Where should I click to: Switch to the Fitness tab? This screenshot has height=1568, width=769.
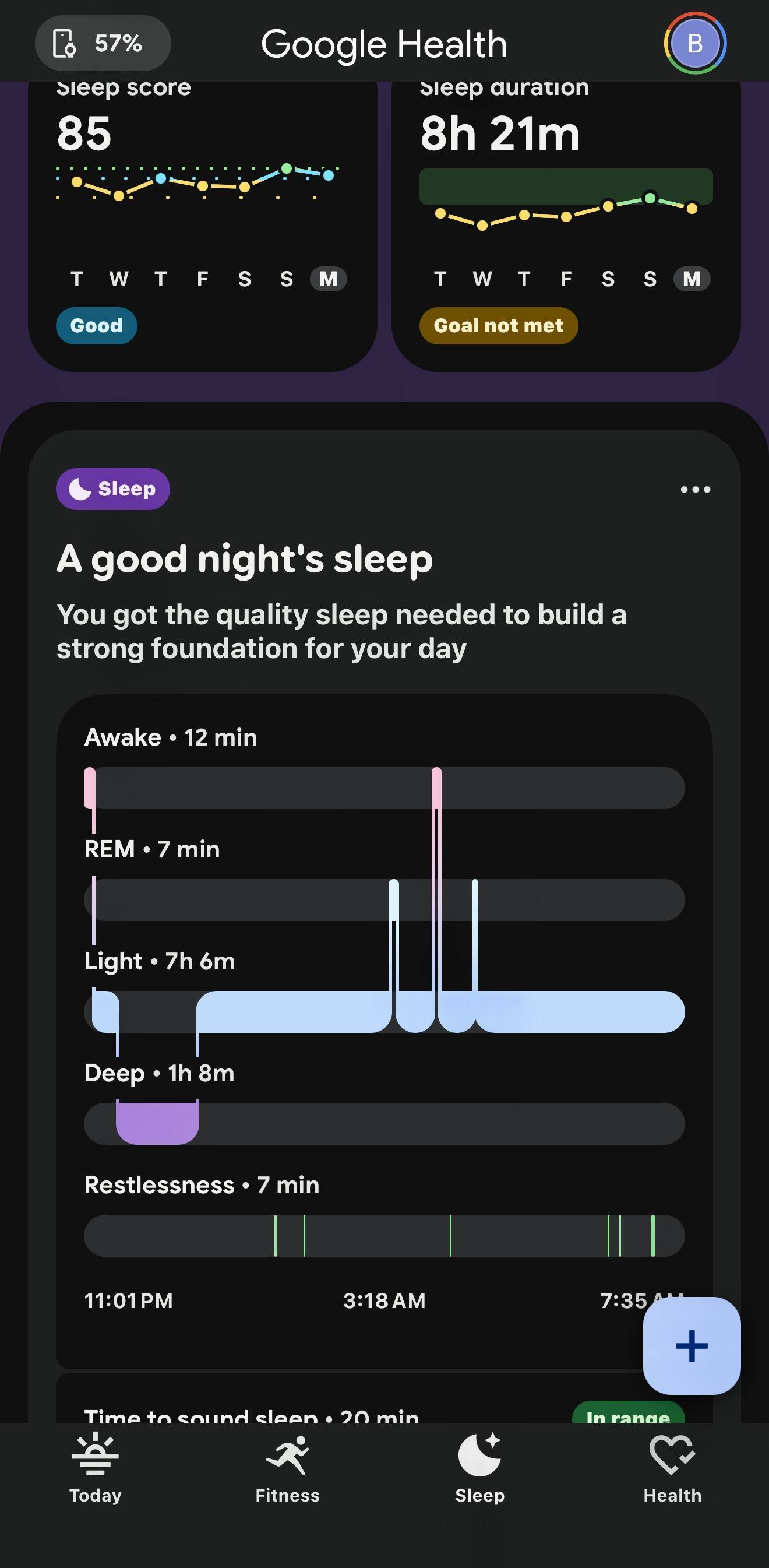288,1469
